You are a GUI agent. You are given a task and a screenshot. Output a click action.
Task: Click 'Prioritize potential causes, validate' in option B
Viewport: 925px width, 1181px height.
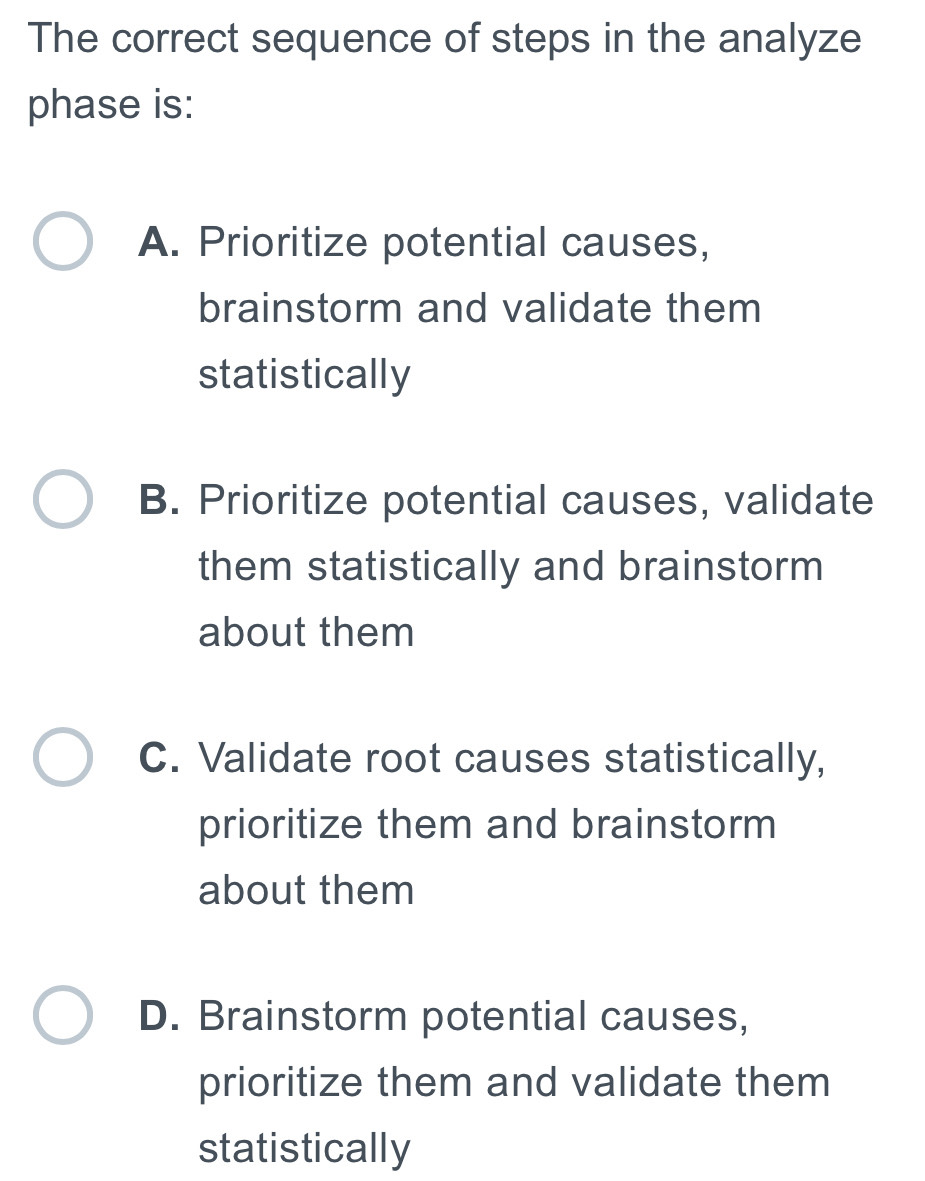tap(536, 499)
